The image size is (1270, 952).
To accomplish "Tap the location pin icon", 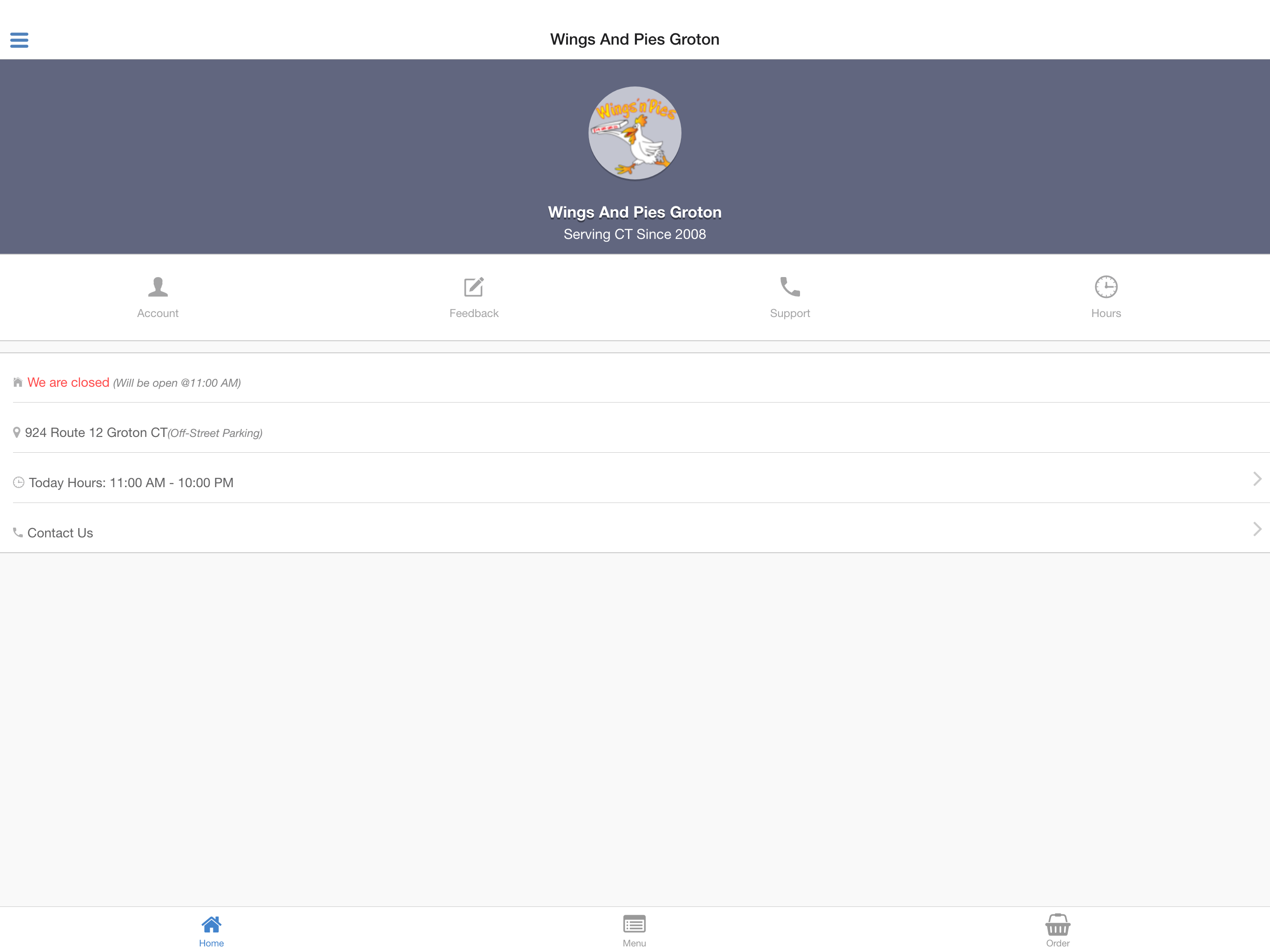I will click(17, 432).
